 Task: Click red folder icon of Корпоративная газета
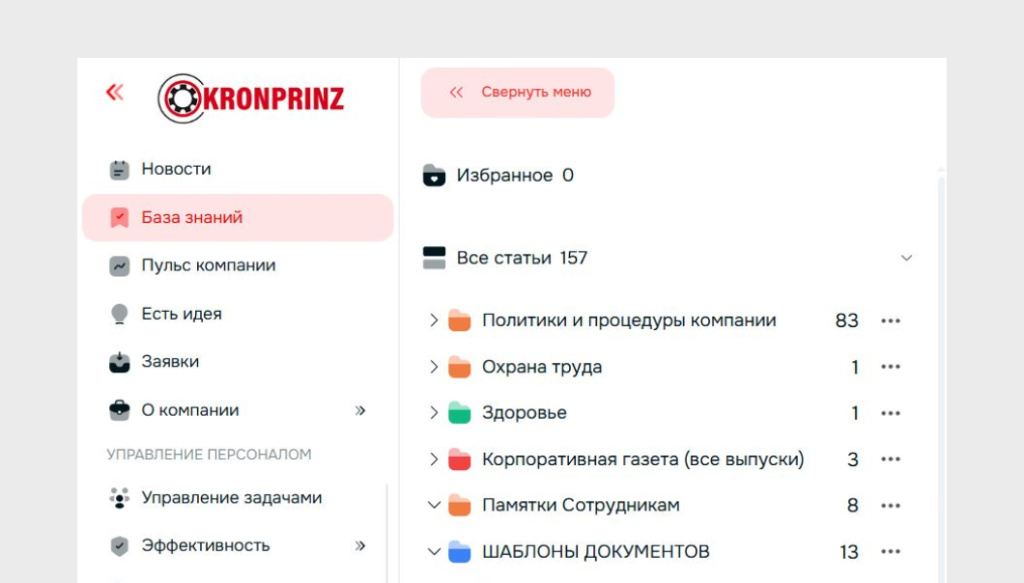point(459,459)
